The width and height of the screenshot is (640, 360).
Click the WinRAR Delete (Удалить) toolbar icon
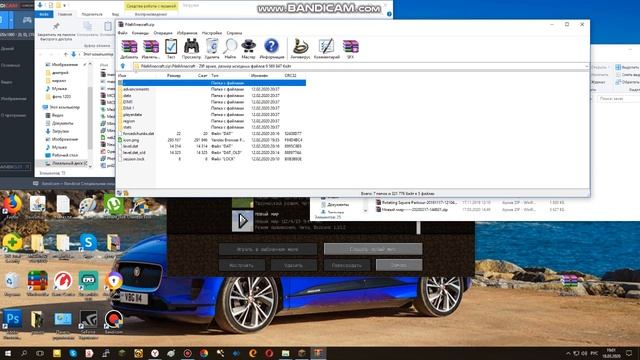212,49
